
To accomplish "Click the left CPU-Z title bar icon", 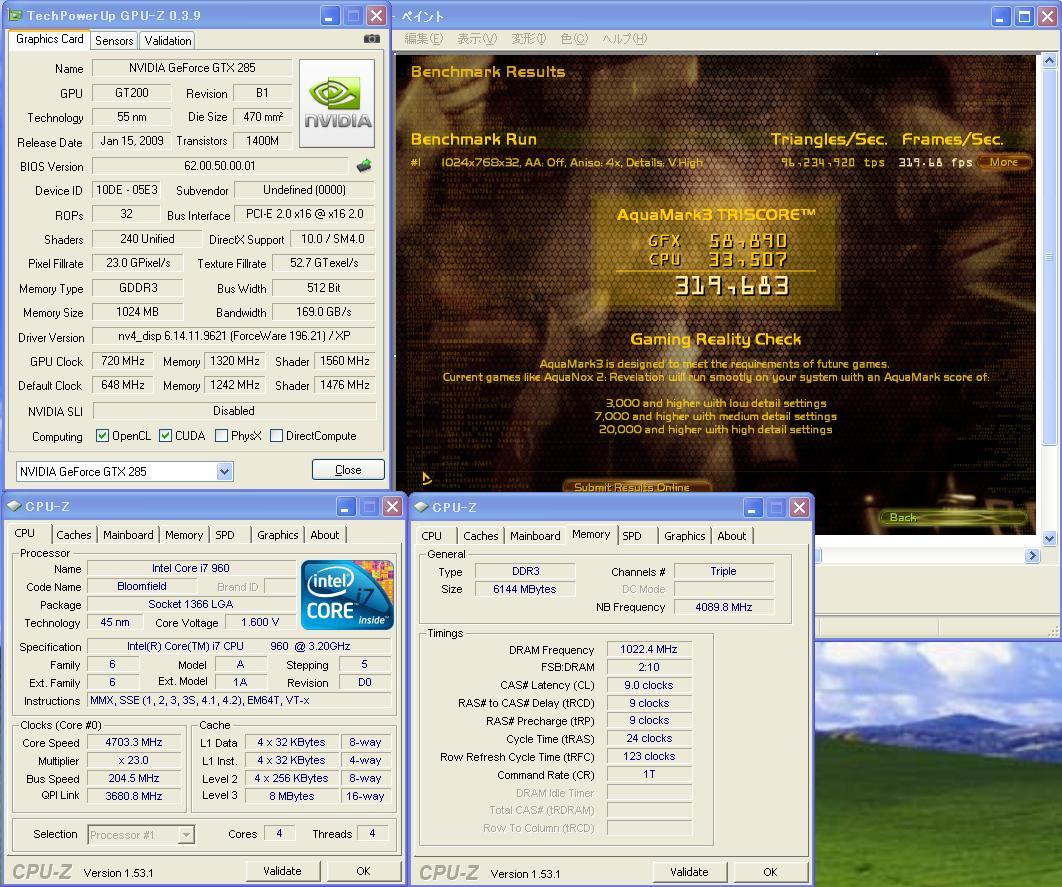I will click(x=14, y=506).
